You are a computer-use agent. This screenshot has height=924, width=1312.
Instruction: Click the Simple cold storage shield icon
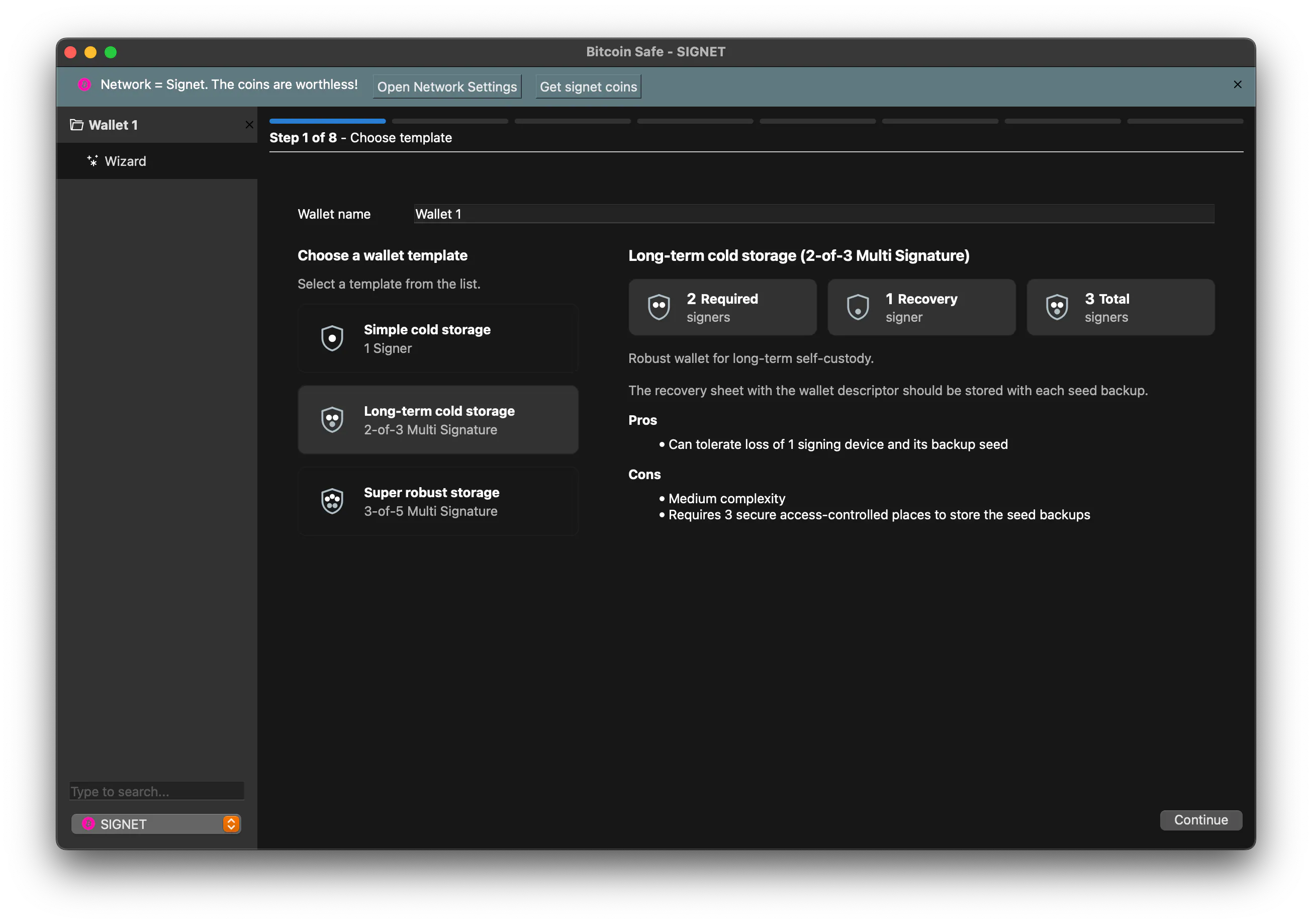tap(332, 338)
